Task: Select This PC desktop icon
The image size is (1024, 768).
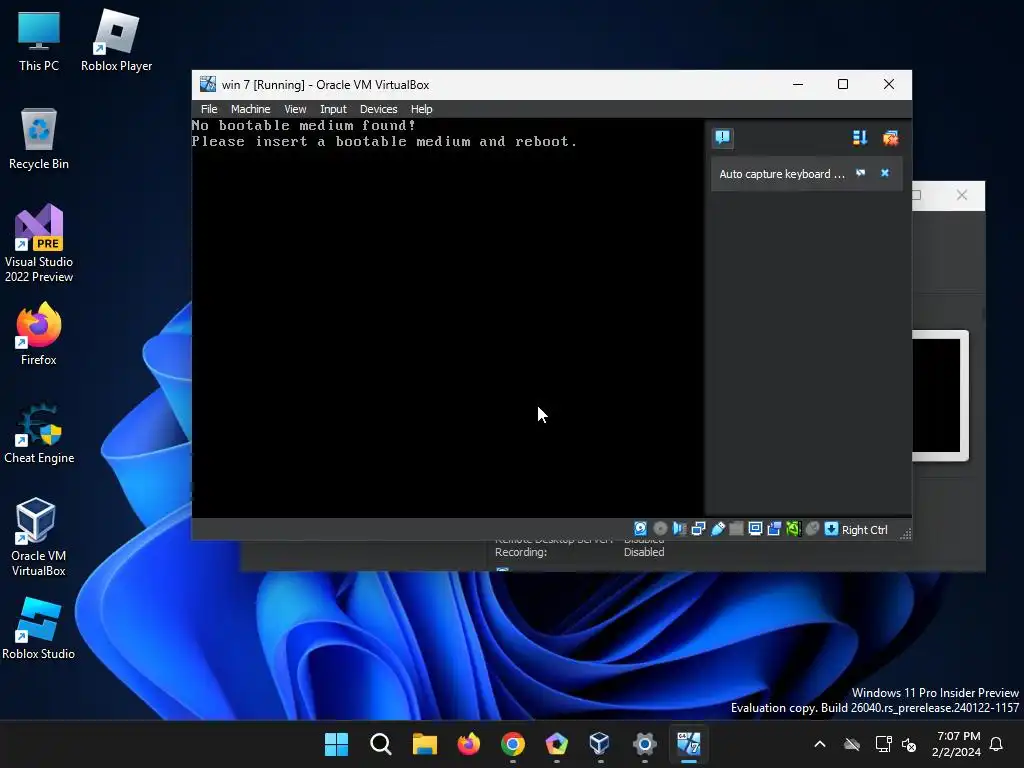Action: click(39, 40)
